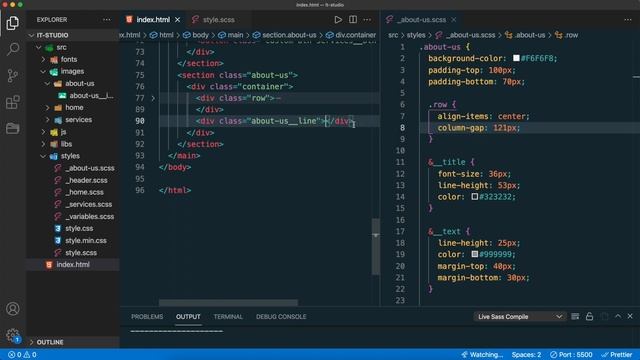640x360 pixels.
Task: Switch to the Problems tab
Action: (147, 317)
